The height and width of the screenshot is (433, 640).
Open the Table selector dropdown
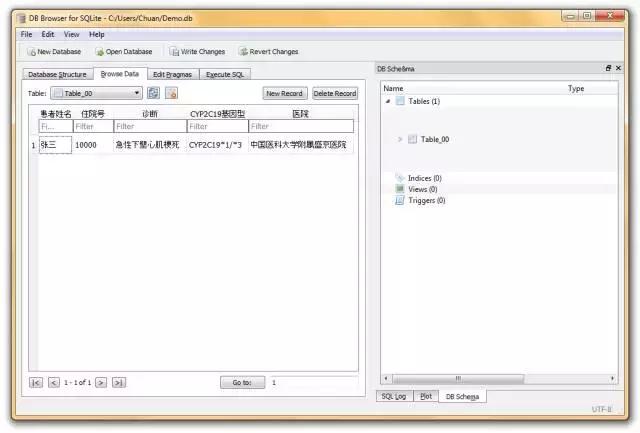(x=96, y=93)
